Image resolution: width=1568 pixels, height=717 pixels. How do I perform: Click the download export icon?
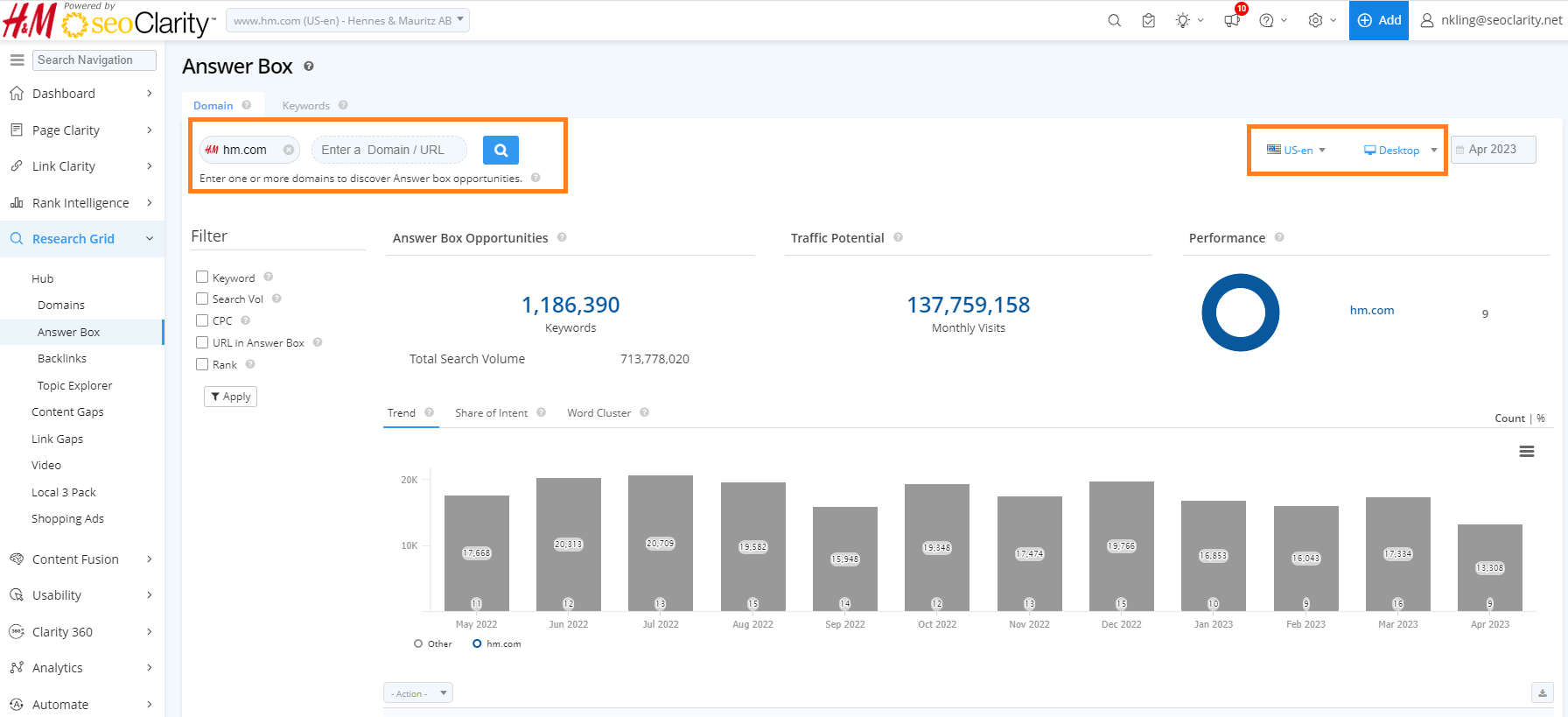point(1542,693)
